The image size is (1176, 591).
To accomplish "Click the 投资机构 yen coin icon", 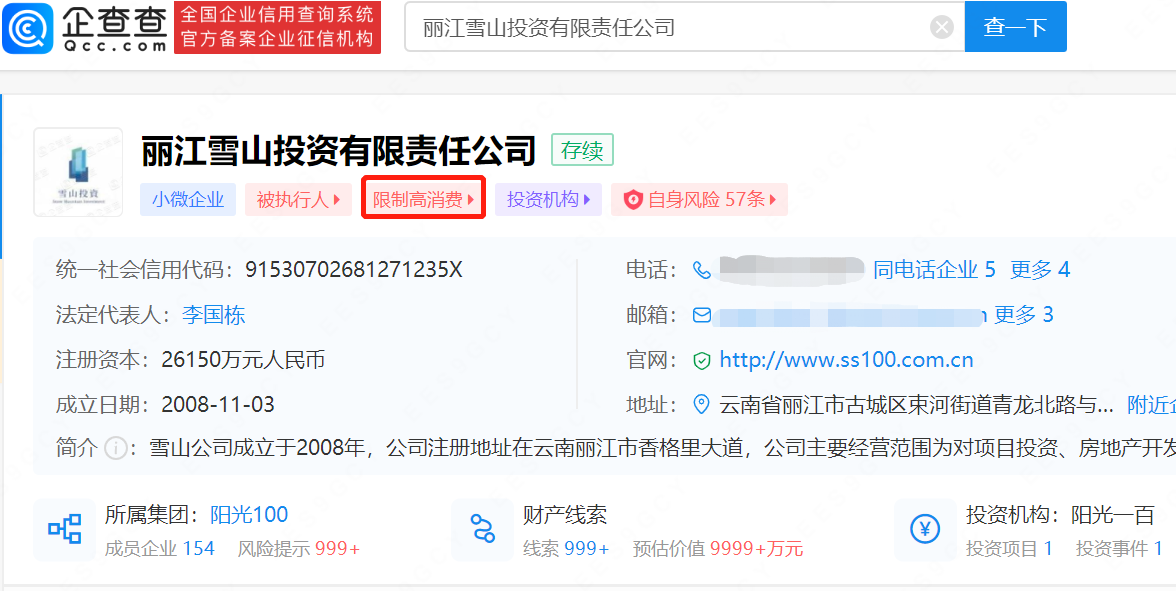I will (925, 530).
